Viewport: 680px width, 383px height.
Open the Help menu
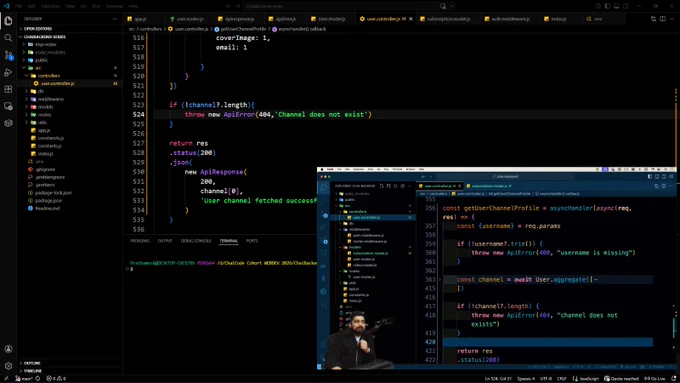133,6
